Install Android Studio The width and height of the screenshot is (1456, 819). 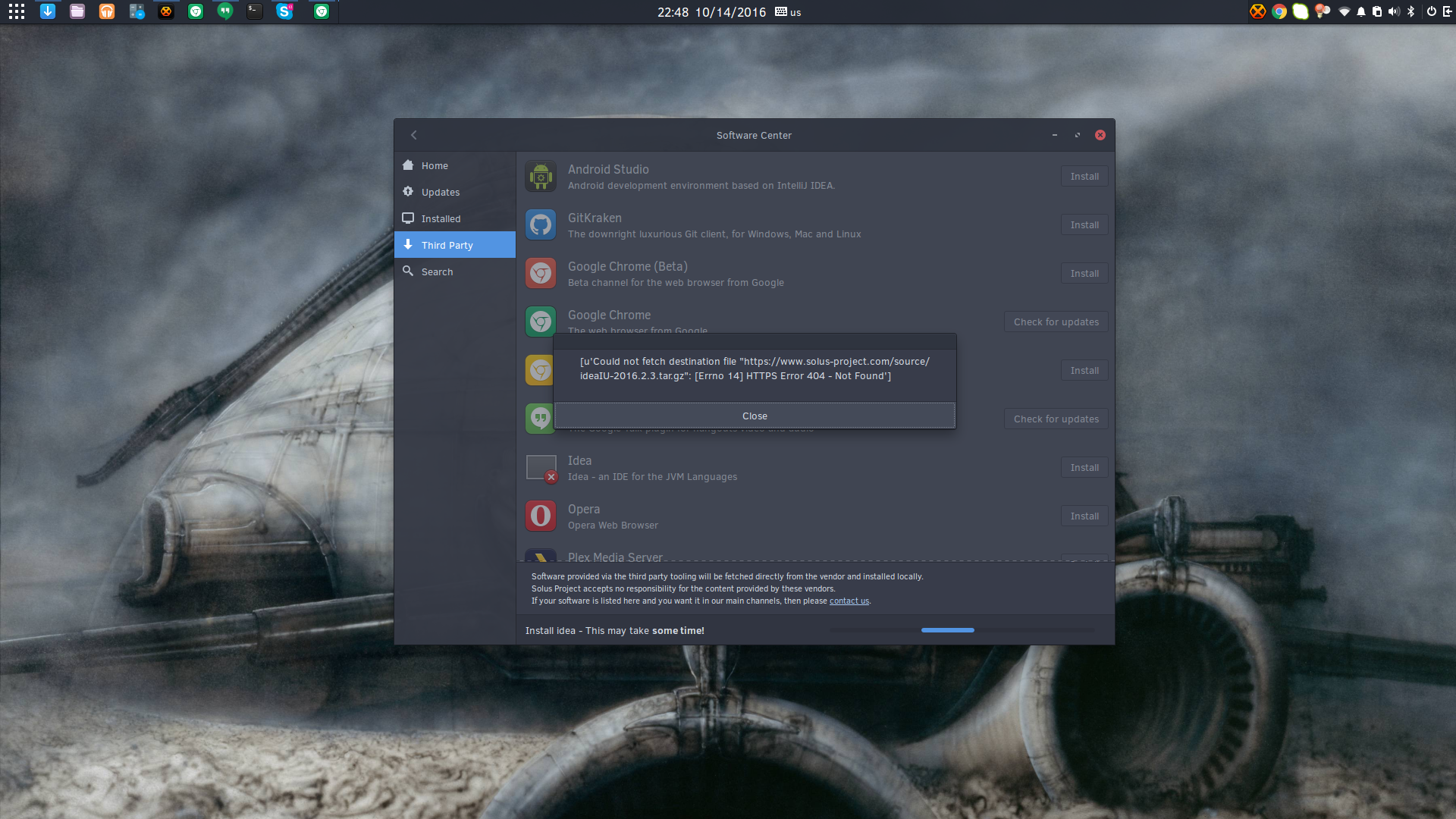pos(1084,177)
